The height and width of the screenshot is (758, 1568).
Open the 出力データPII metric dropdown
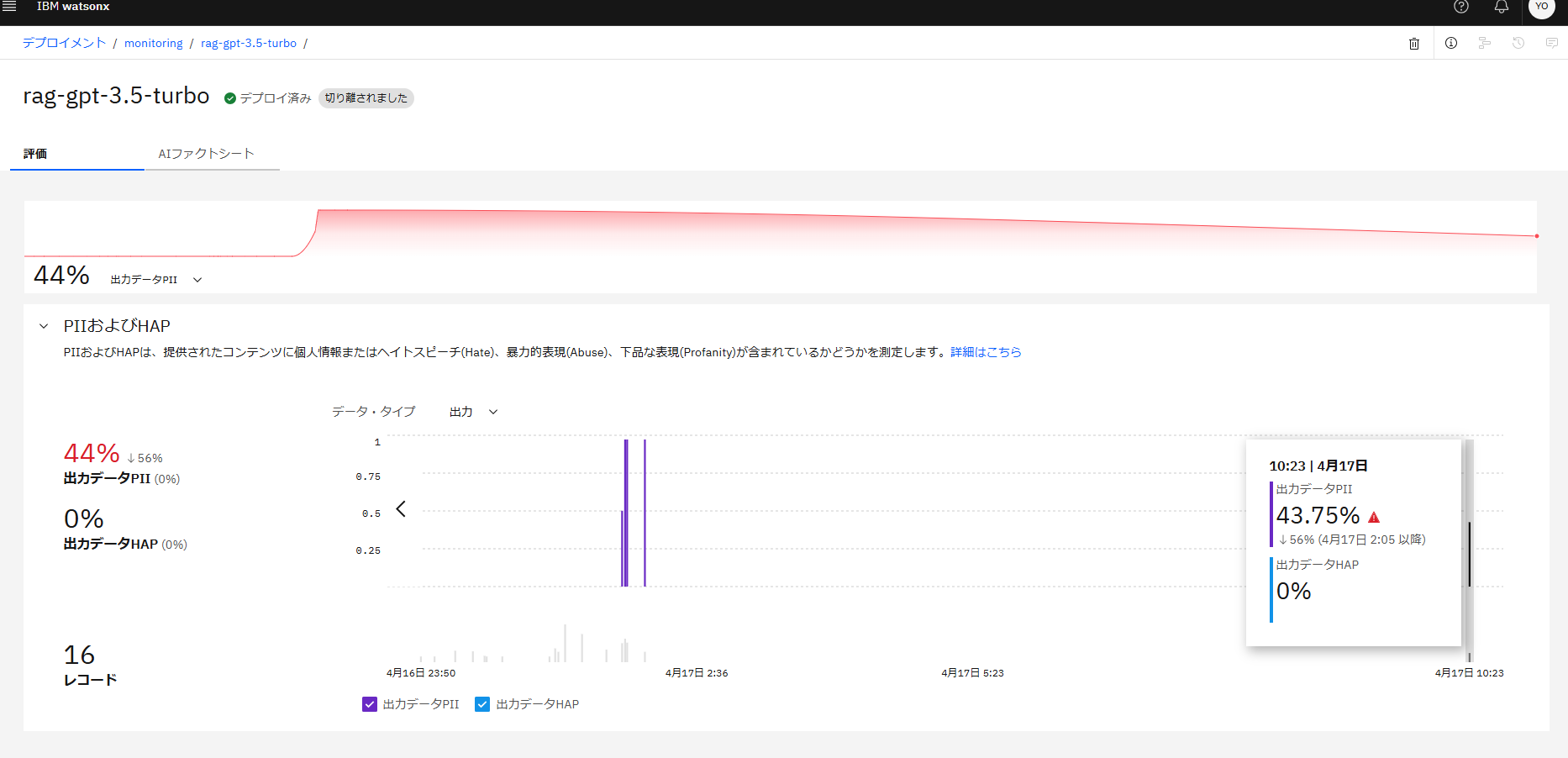156,280
